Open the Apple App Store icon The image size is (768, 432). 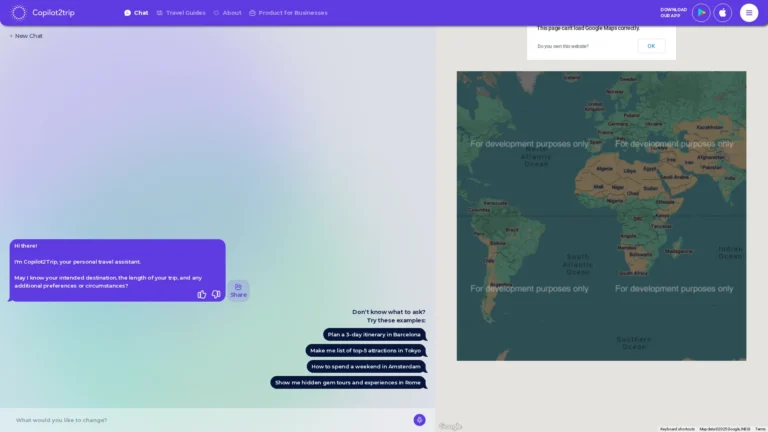[723, 13]
